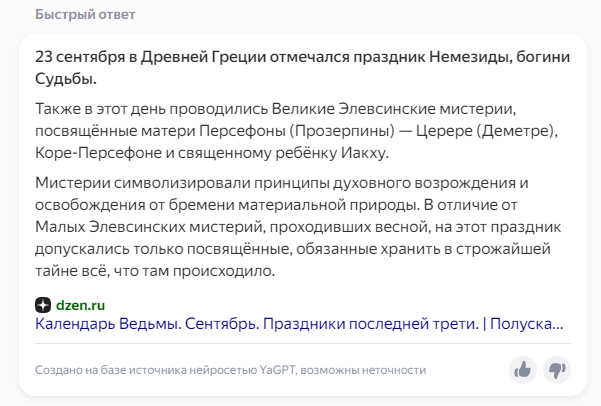Click the 'Быстрый ответ' heading
Viewport: 601px width, 406px height.
85,15
